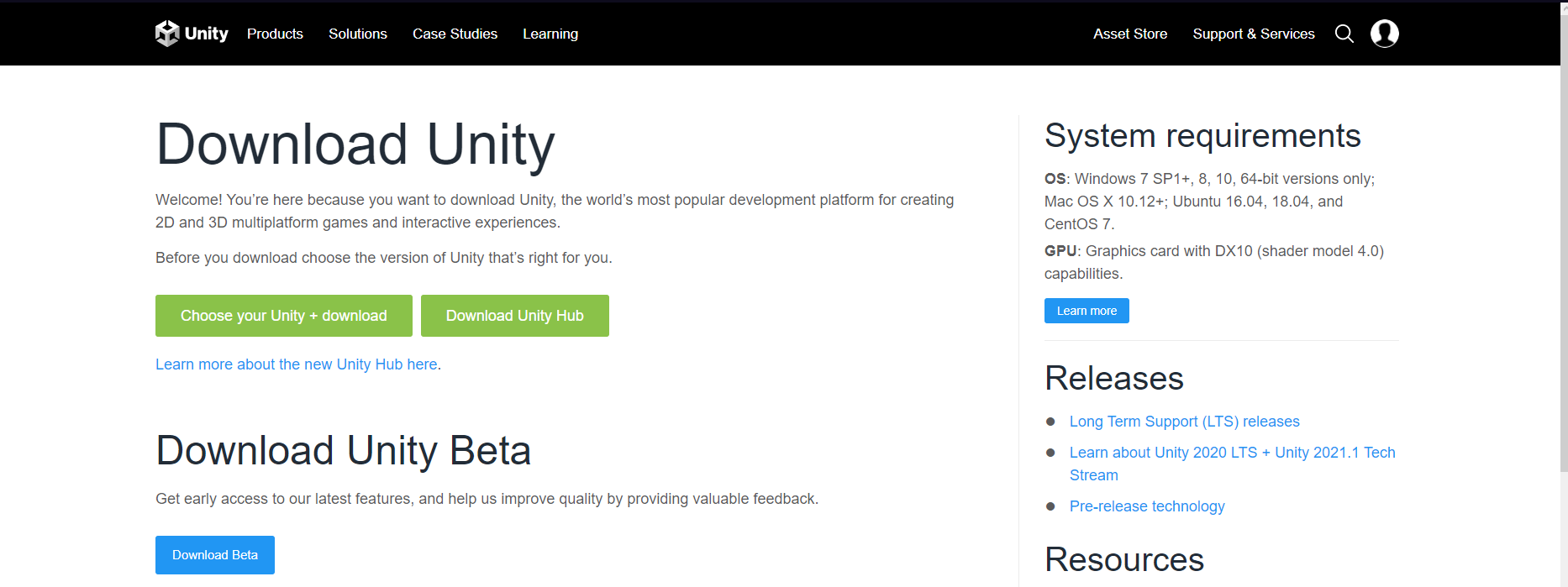
Task: Click the Unity wordmark text
Action: click(x=207, y=34)
